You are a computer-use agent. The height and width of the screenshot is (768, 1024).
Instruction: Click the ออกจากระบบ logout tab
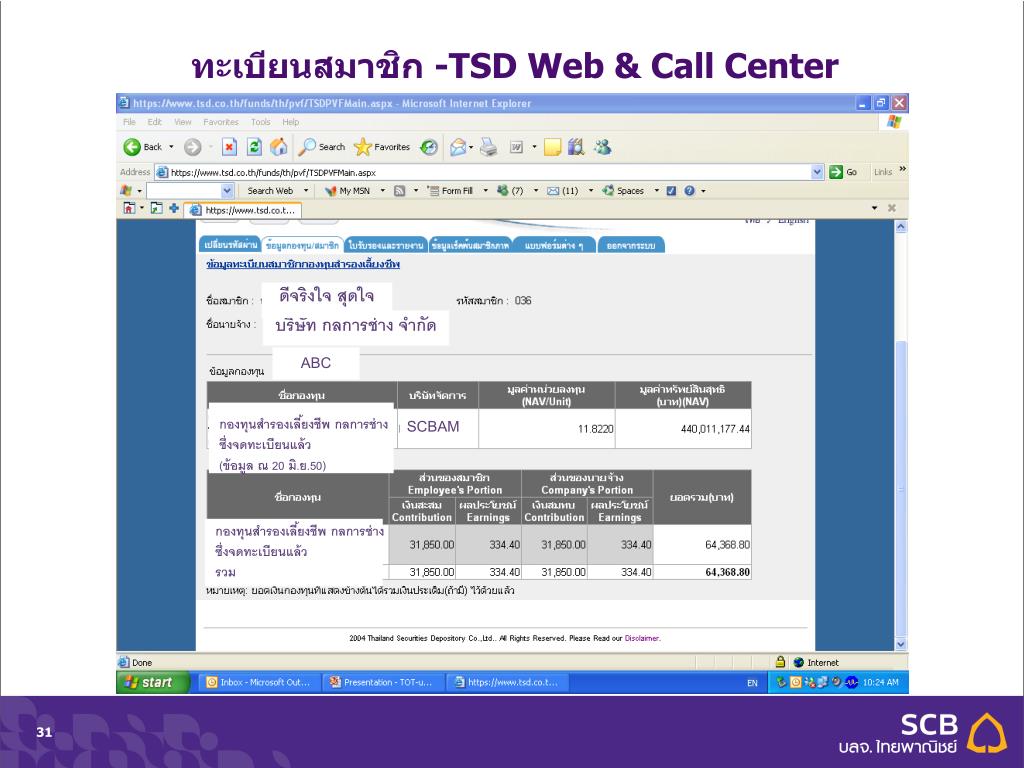click(x=631, y=245)
